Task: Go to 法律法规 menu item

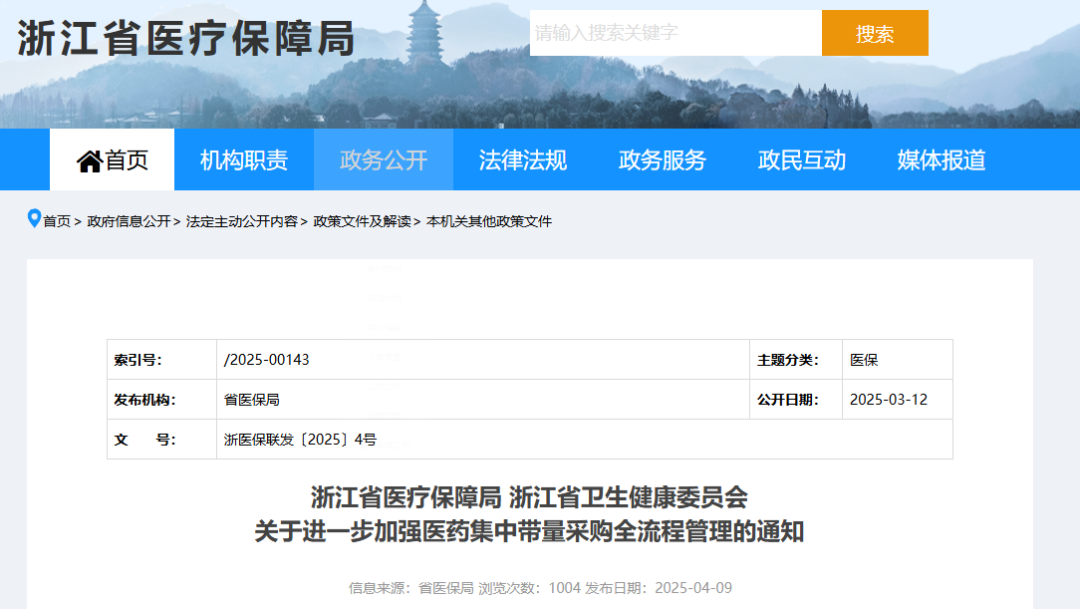Action: (x=522, y=160)
